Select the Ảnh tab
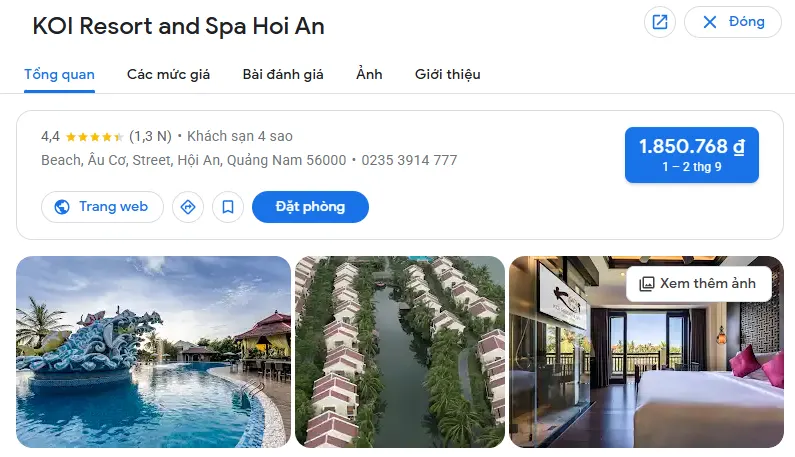 point(369,75)
